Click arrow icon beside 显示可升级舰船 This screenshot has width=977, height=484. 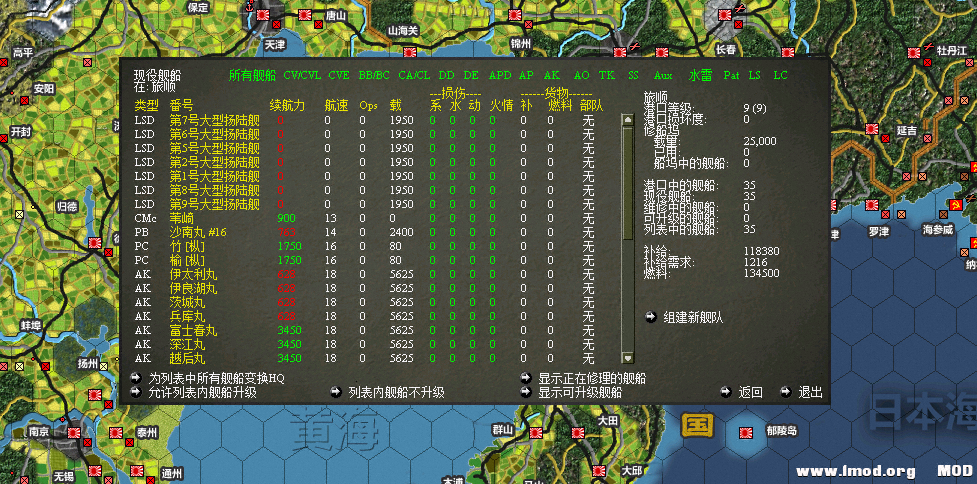click(526, 392)
